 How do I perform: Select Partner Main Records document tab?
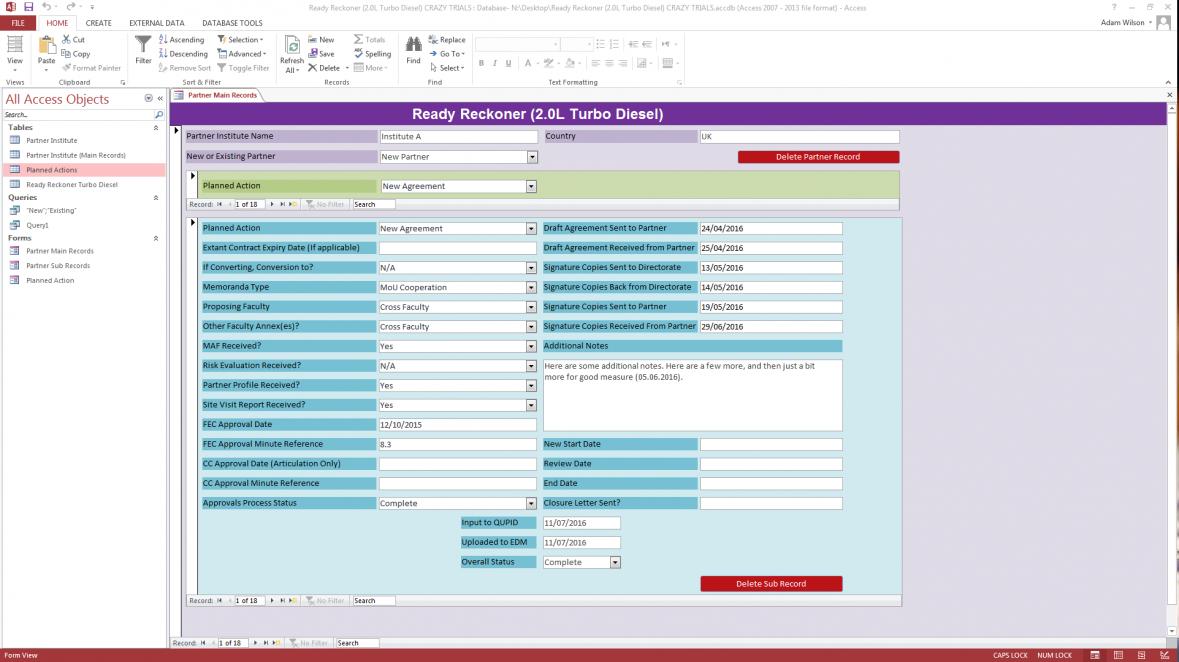(216, 95)
